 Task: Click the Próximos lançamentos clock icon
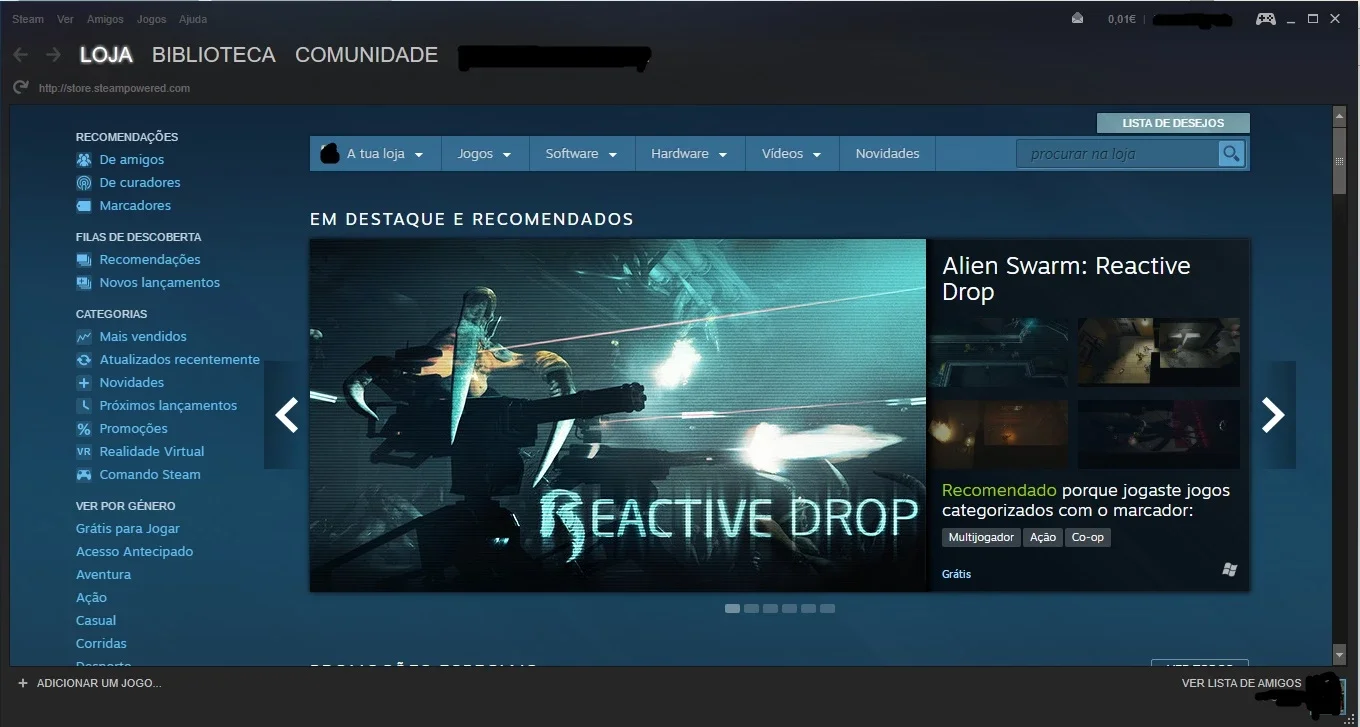(84, 406)
